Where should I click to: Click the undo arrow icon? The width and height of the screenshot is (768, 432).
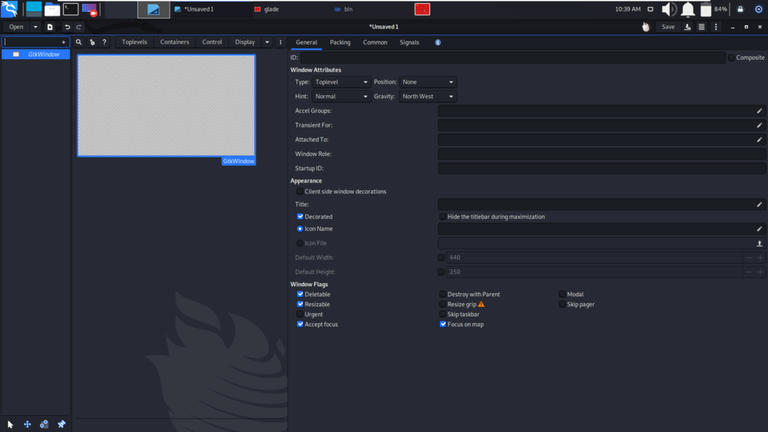tap(67, 27)
